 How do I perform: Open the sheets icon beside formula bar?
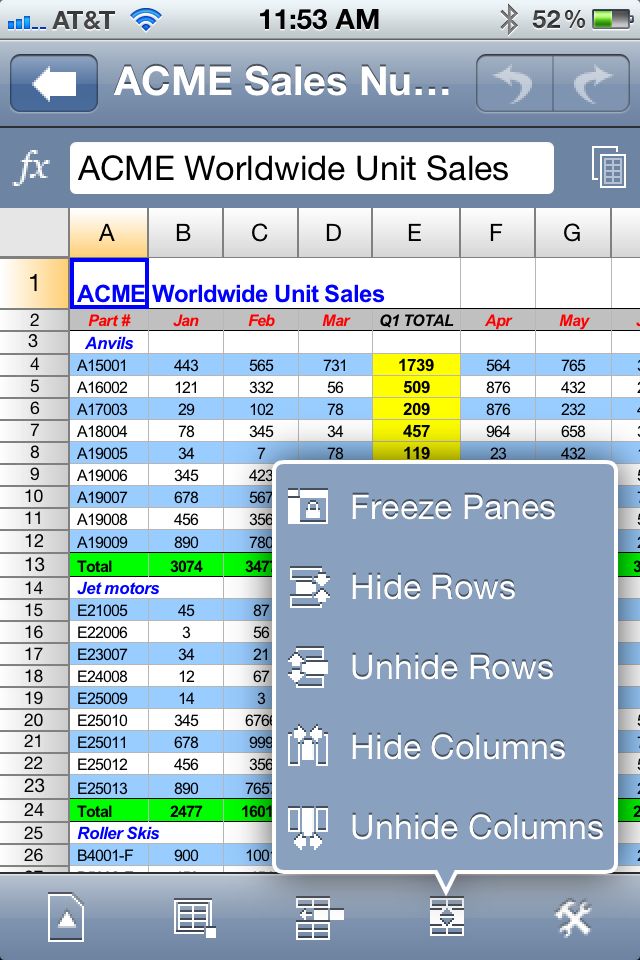[608, 168]
